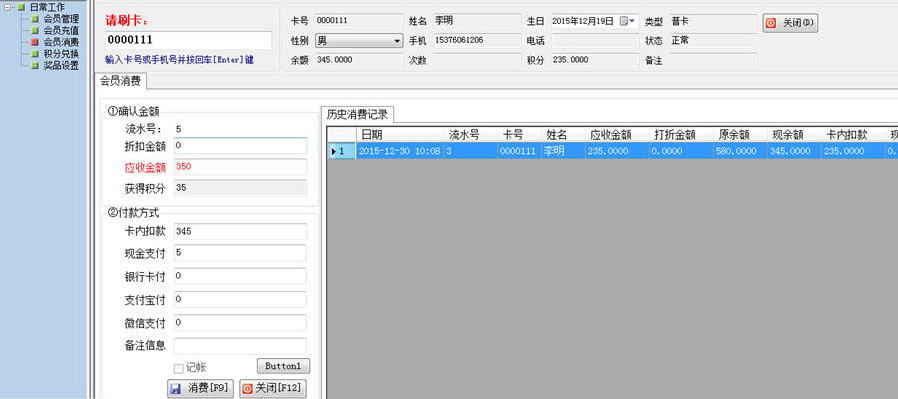Select the 历史消费记录 tab
Image resolution: width=898 pixels, height=399 pixels.
(x=357, y=114)
